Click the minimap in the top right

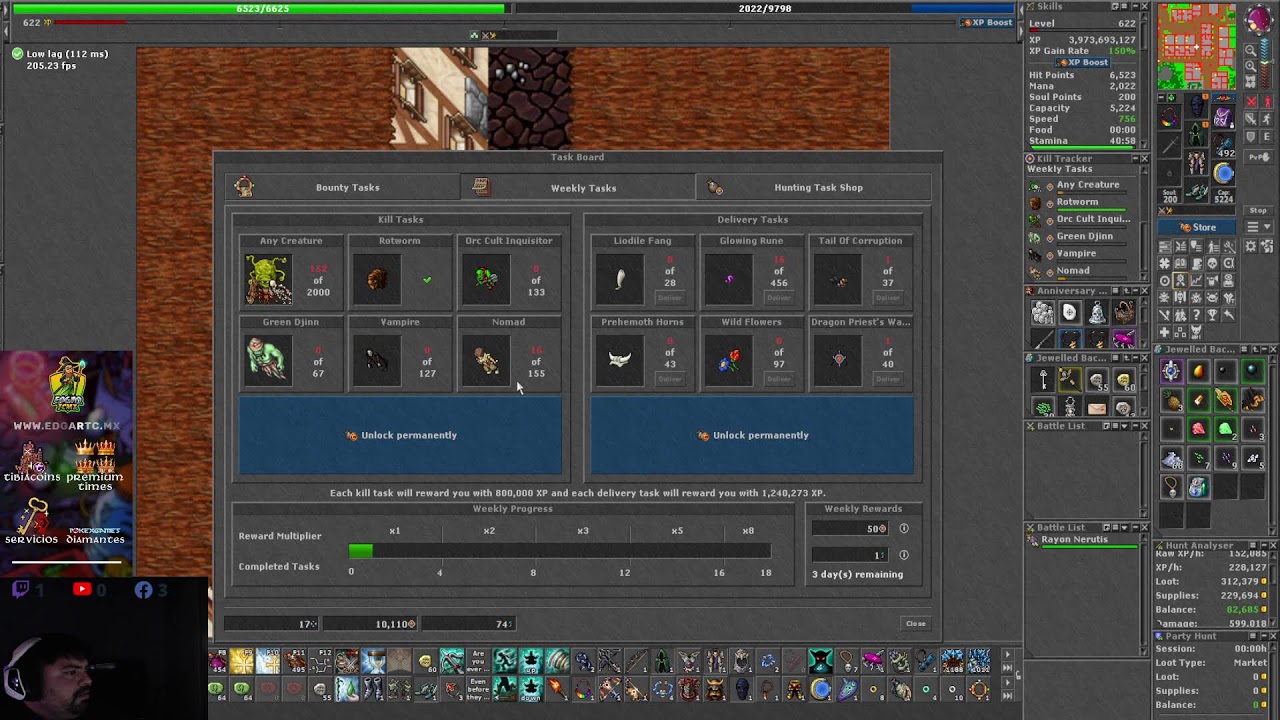1196,47
